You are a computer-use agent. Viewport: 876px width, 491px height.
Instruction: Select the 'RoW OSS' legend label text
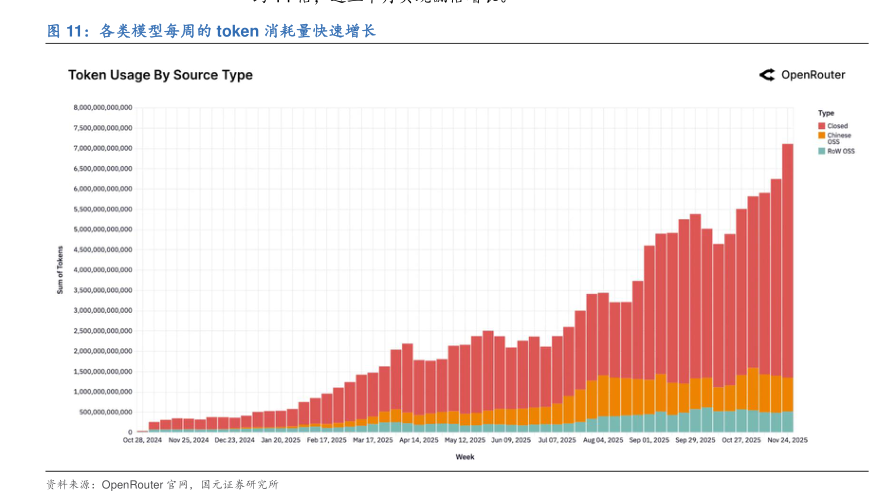click(841, 151)
